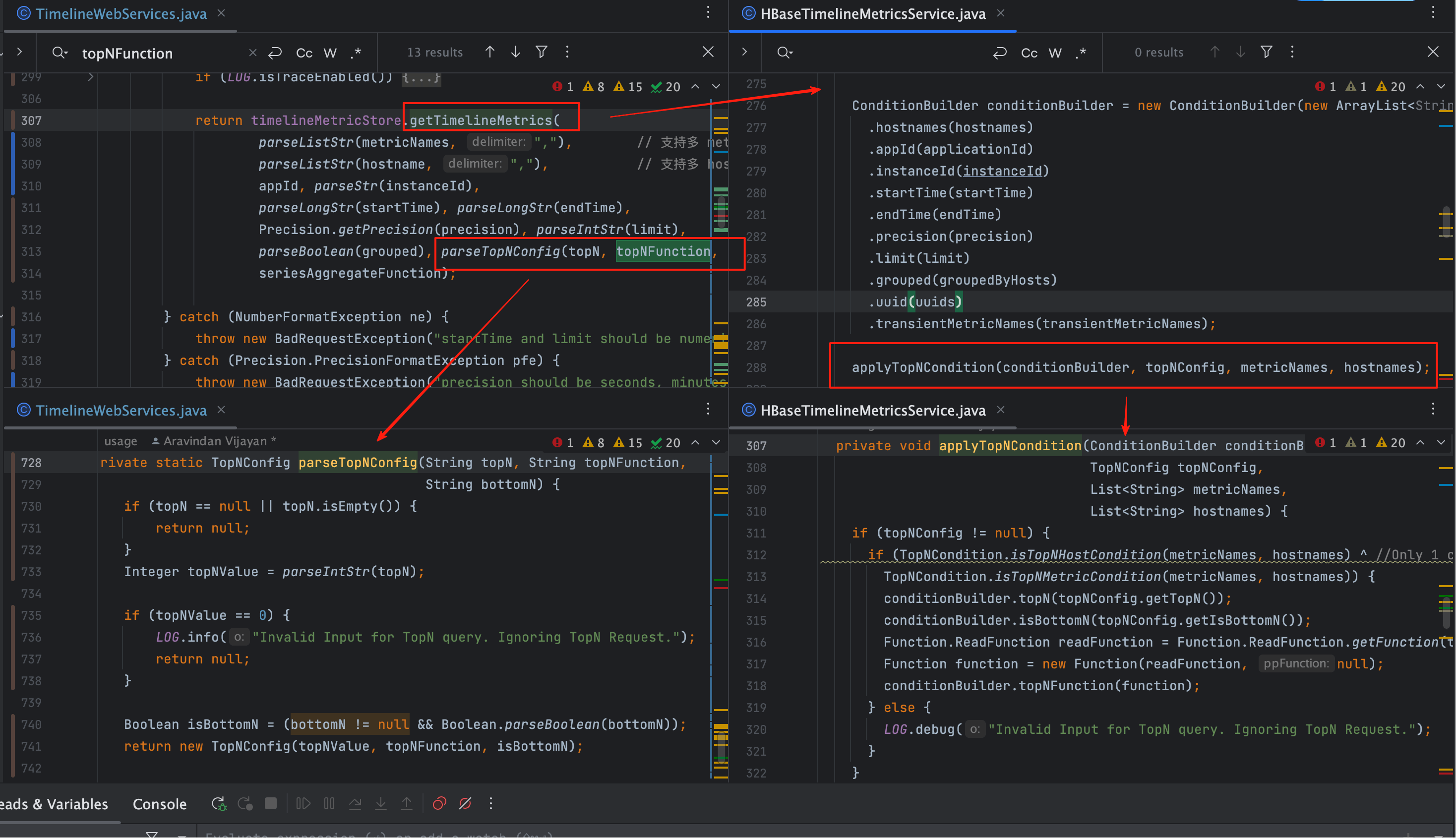Close bottom-right HBaseTimelineMetricsService.java tab
The width and height of the screenshot is (1456, 838).
[x=1001, y=410]
